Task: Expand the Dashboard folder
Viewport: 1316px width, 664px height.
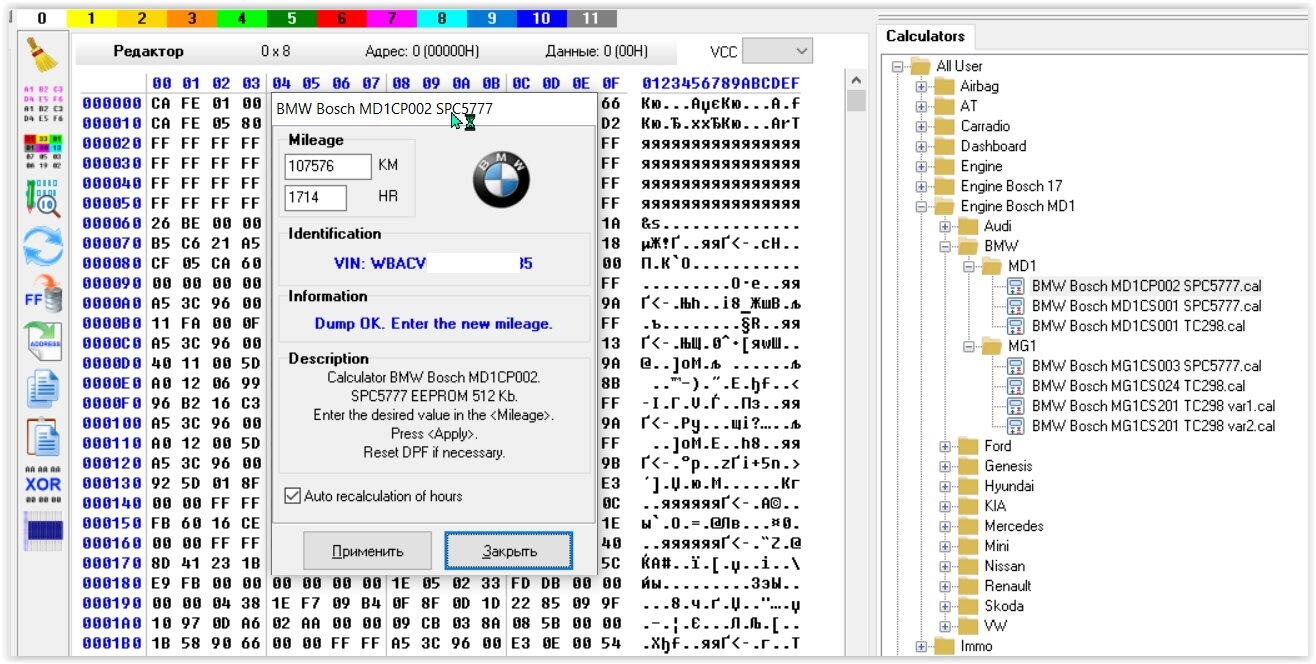Action: (x=921, y=146)
